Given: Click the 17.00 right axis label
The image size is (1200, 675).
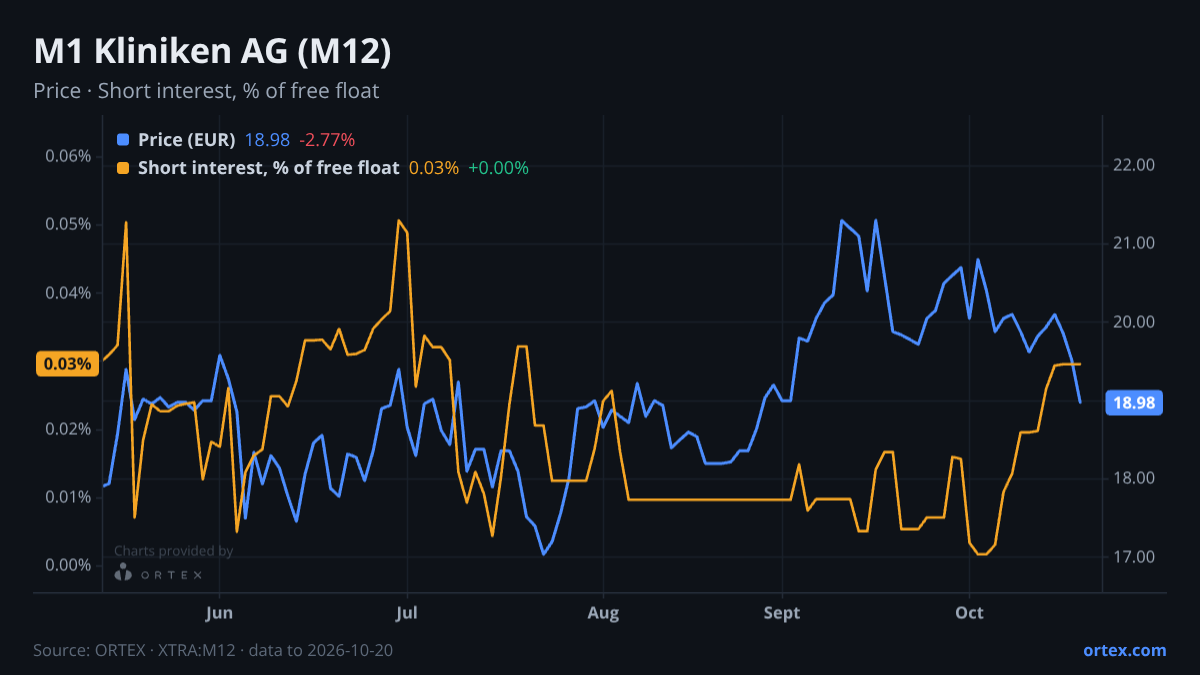Looking at the screenshot, I should coord(1134,557).
